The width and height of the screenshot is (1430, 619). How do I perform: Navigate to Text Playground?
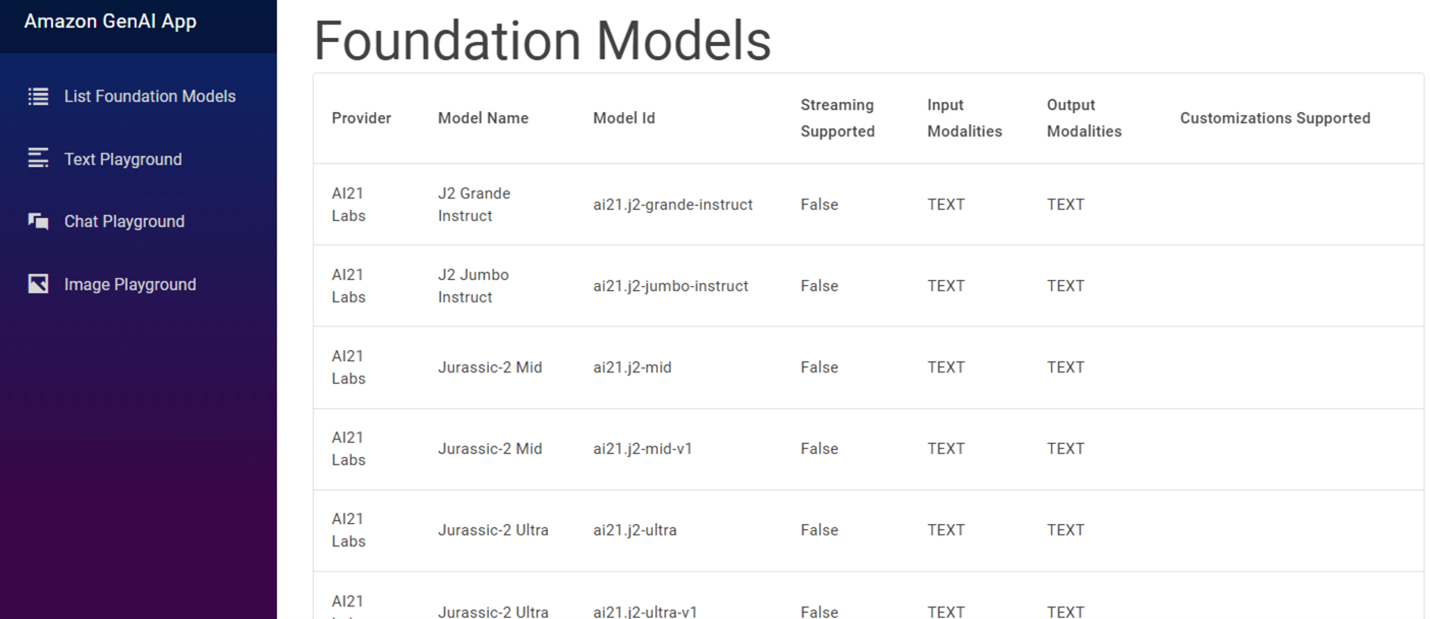(123, 158)
